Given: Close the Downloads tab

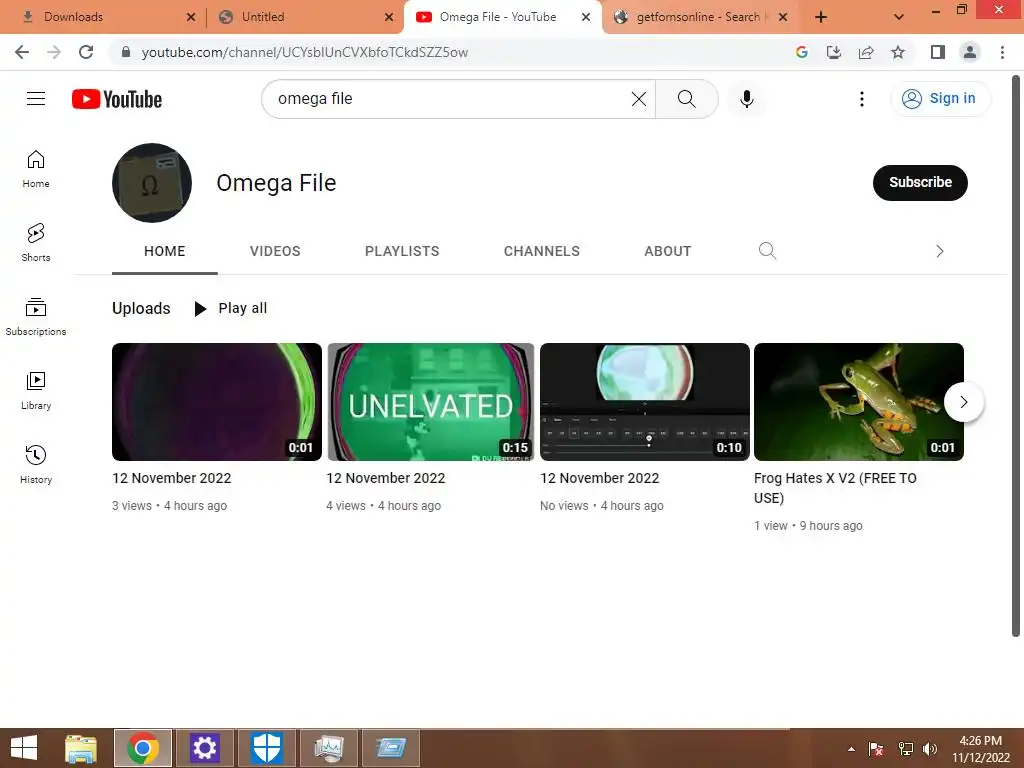Looking at the screenshot, I should pos(191,17).
